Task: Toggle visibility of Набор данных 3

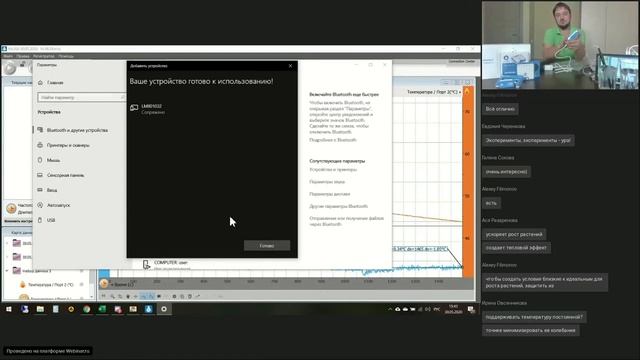Action: click(82, 271)
